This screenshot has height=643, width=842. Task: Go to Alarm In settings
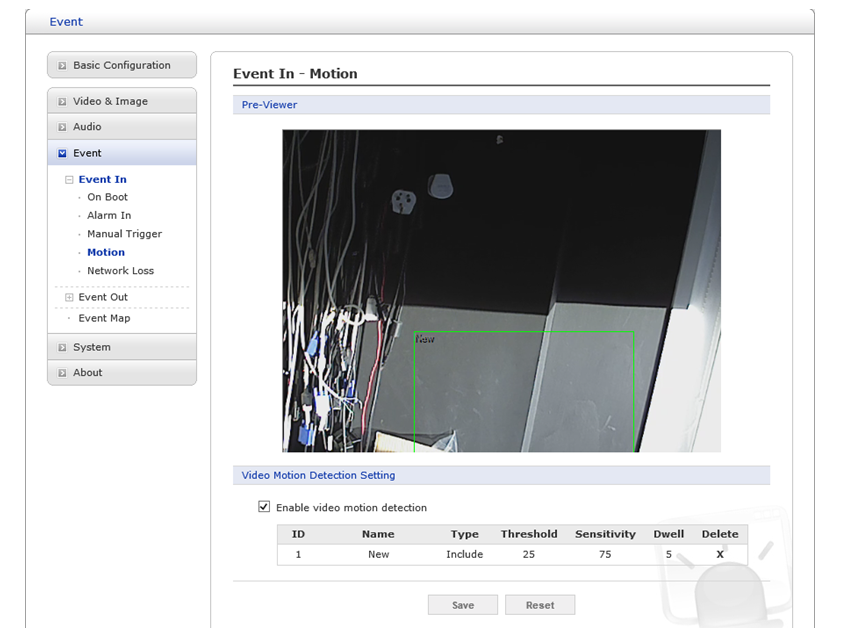click(x=109, y=215)
